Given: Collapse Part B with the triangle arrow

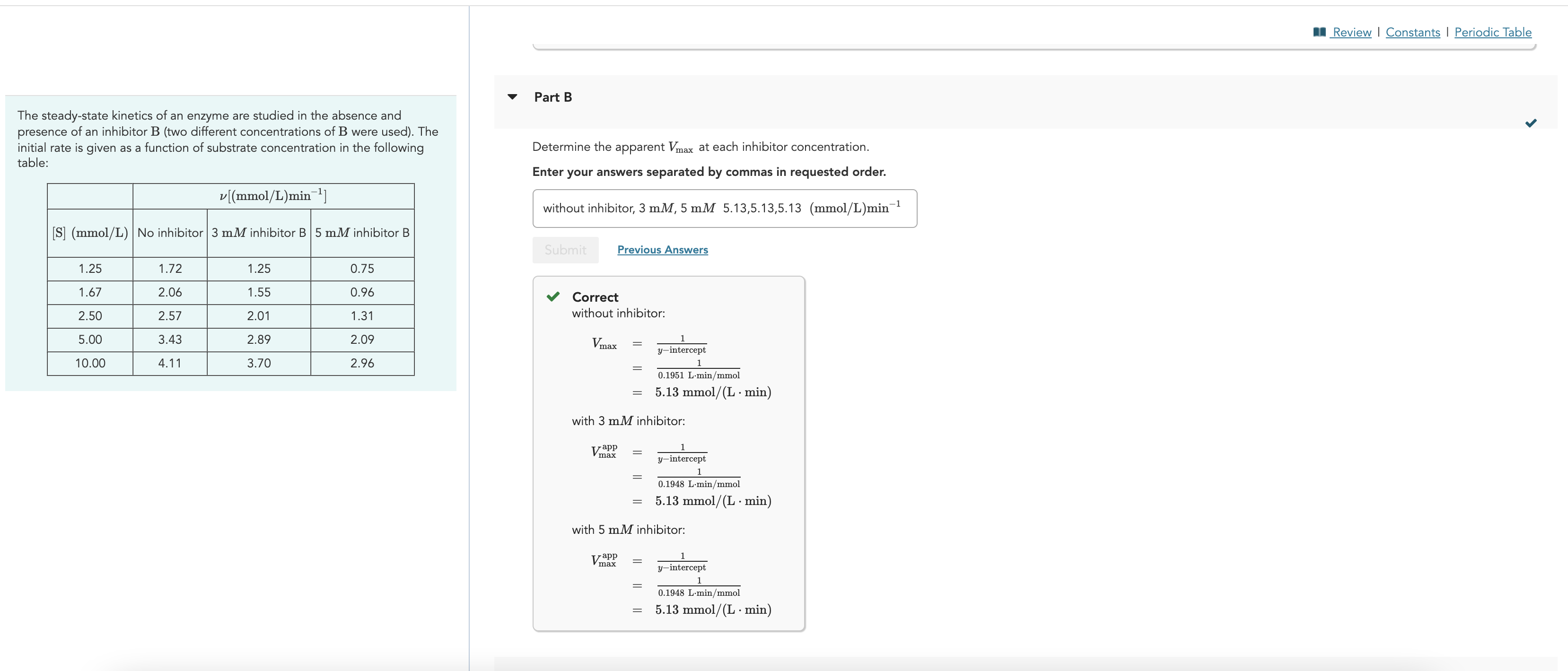Looking at the screenshot, I should pyautogui.click(x=513, y=97).
